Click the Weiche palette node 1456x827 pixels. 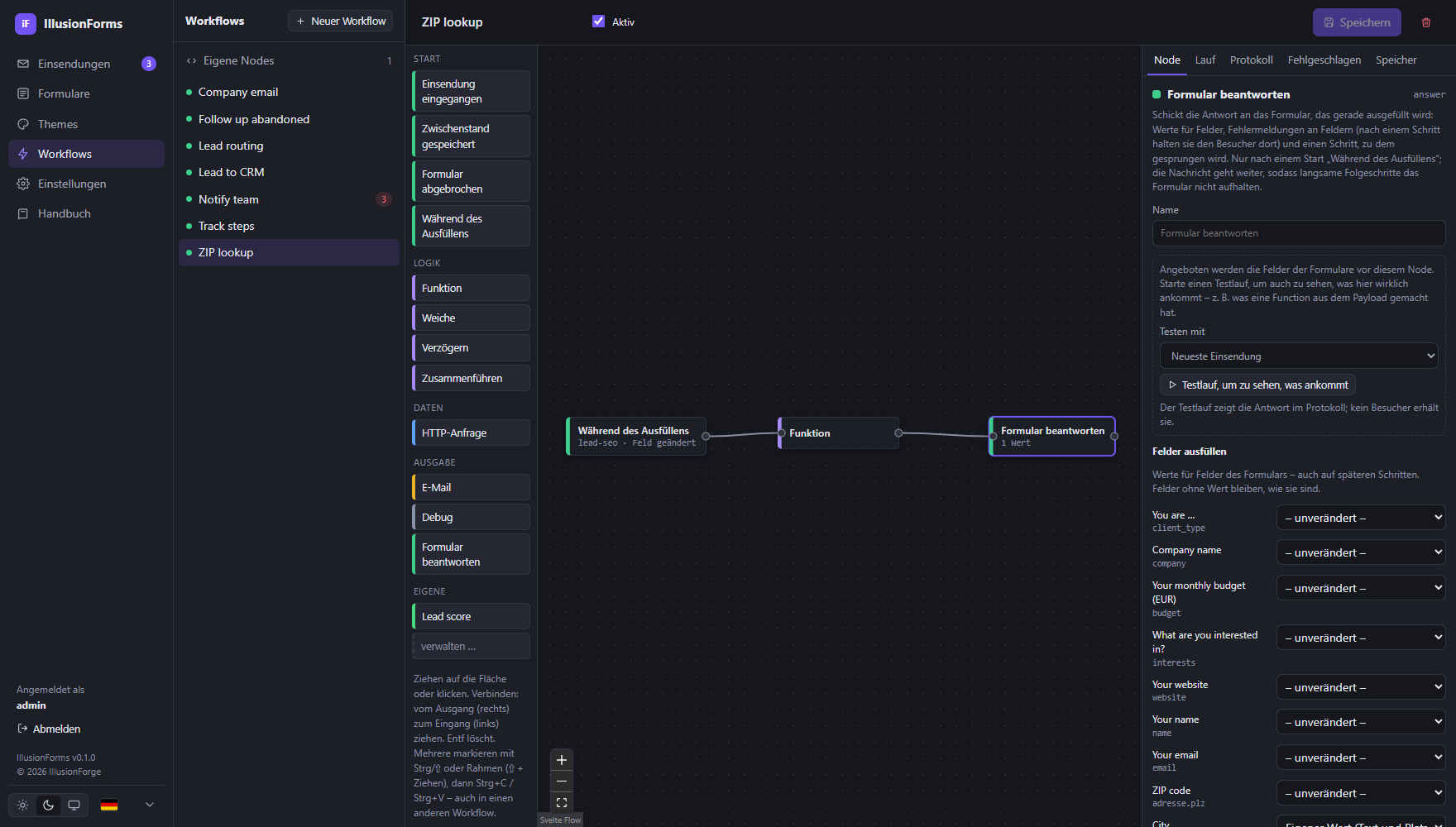[471, 318]
